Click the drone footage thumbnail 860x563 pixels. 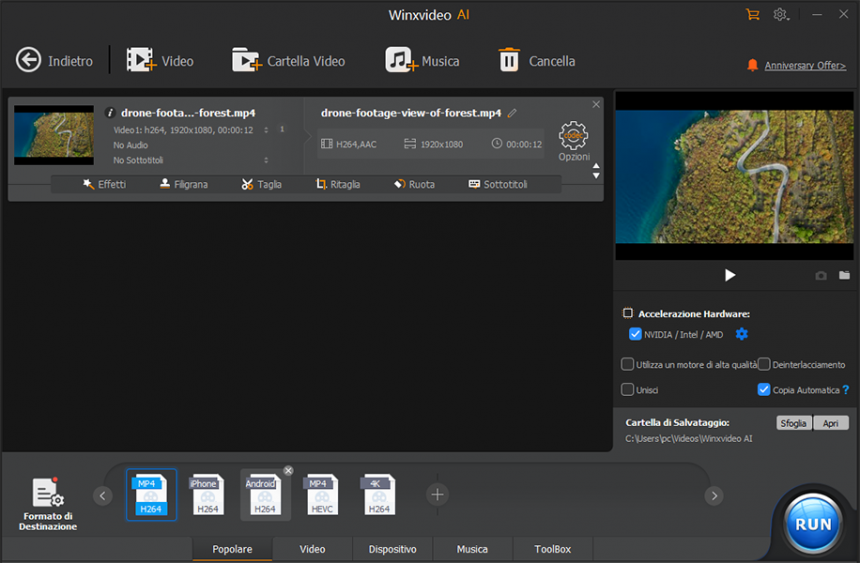(54, 135)
